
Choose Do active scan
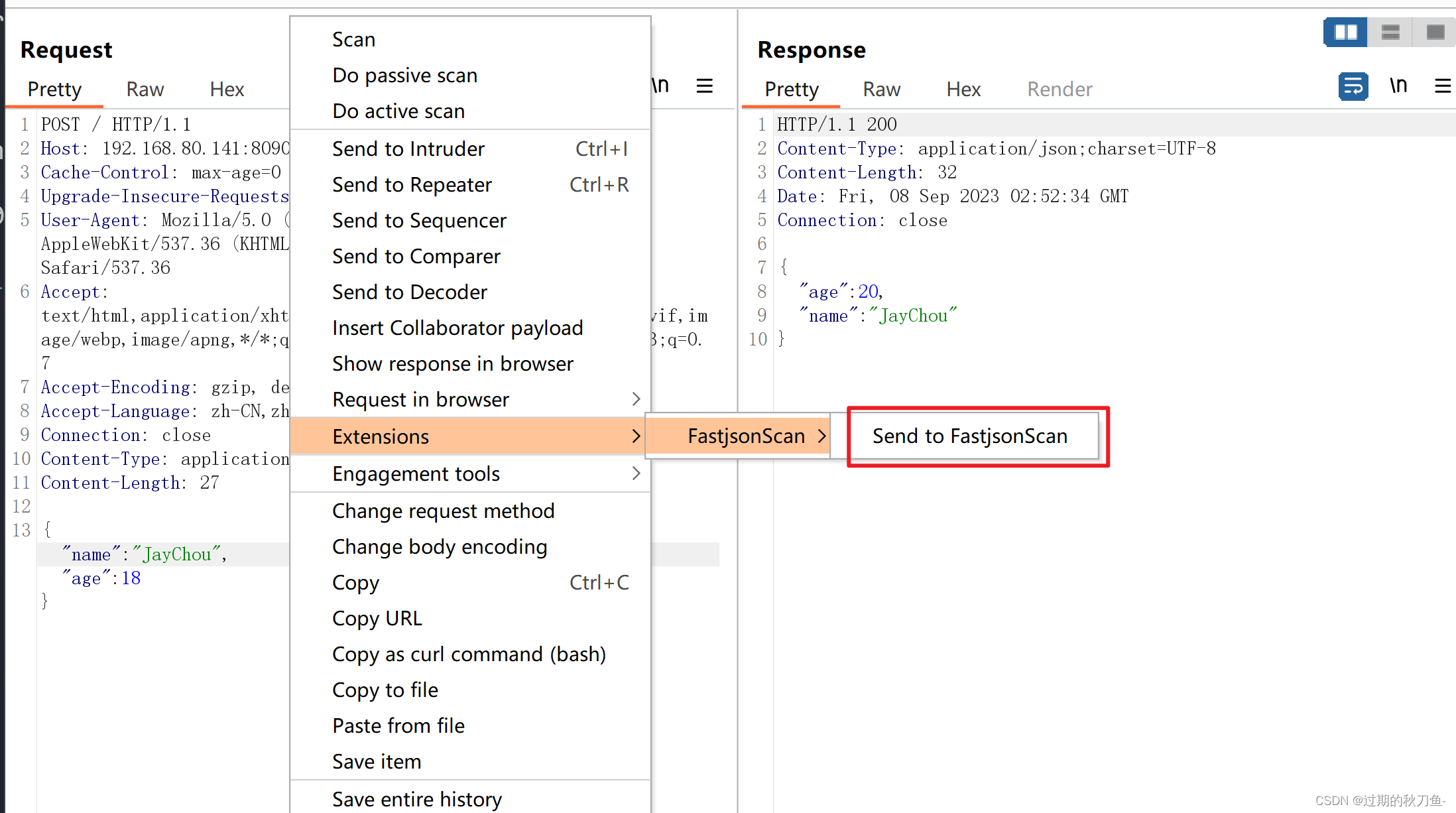point(470,111)
